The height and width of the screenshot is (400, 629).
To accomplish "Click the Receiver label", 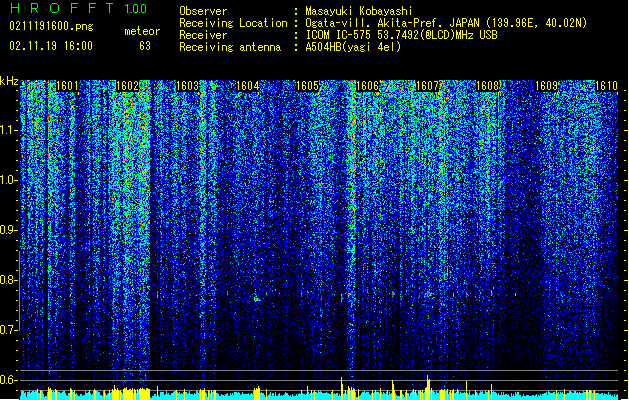I will pyautogui.click(x=203, y=35).
